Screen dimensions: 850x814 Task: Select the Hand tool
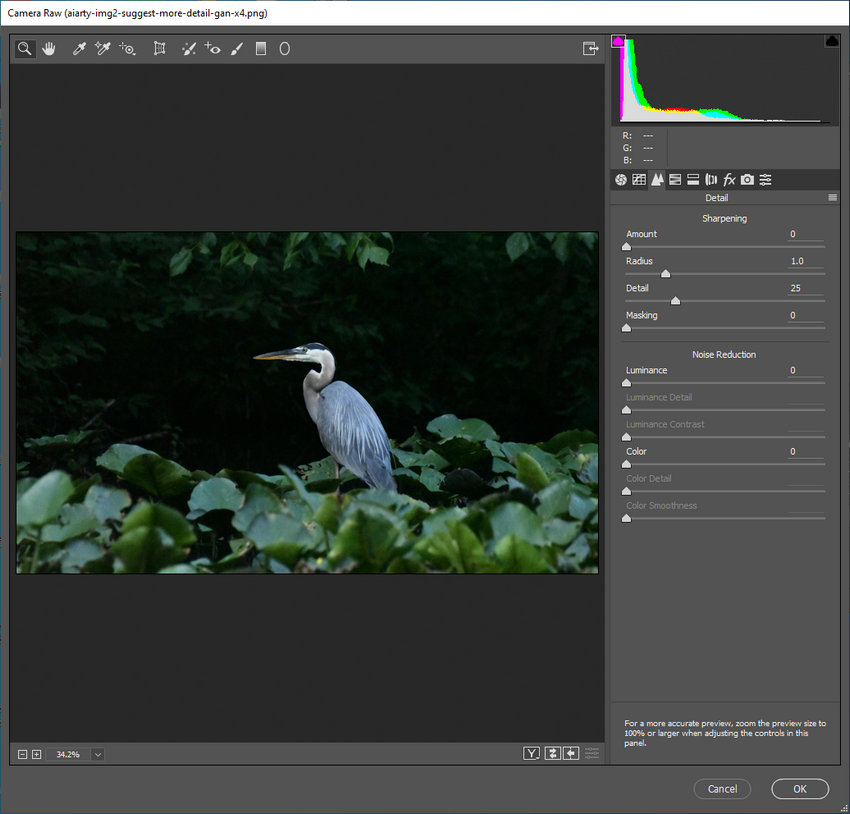(x=49, y=48)
